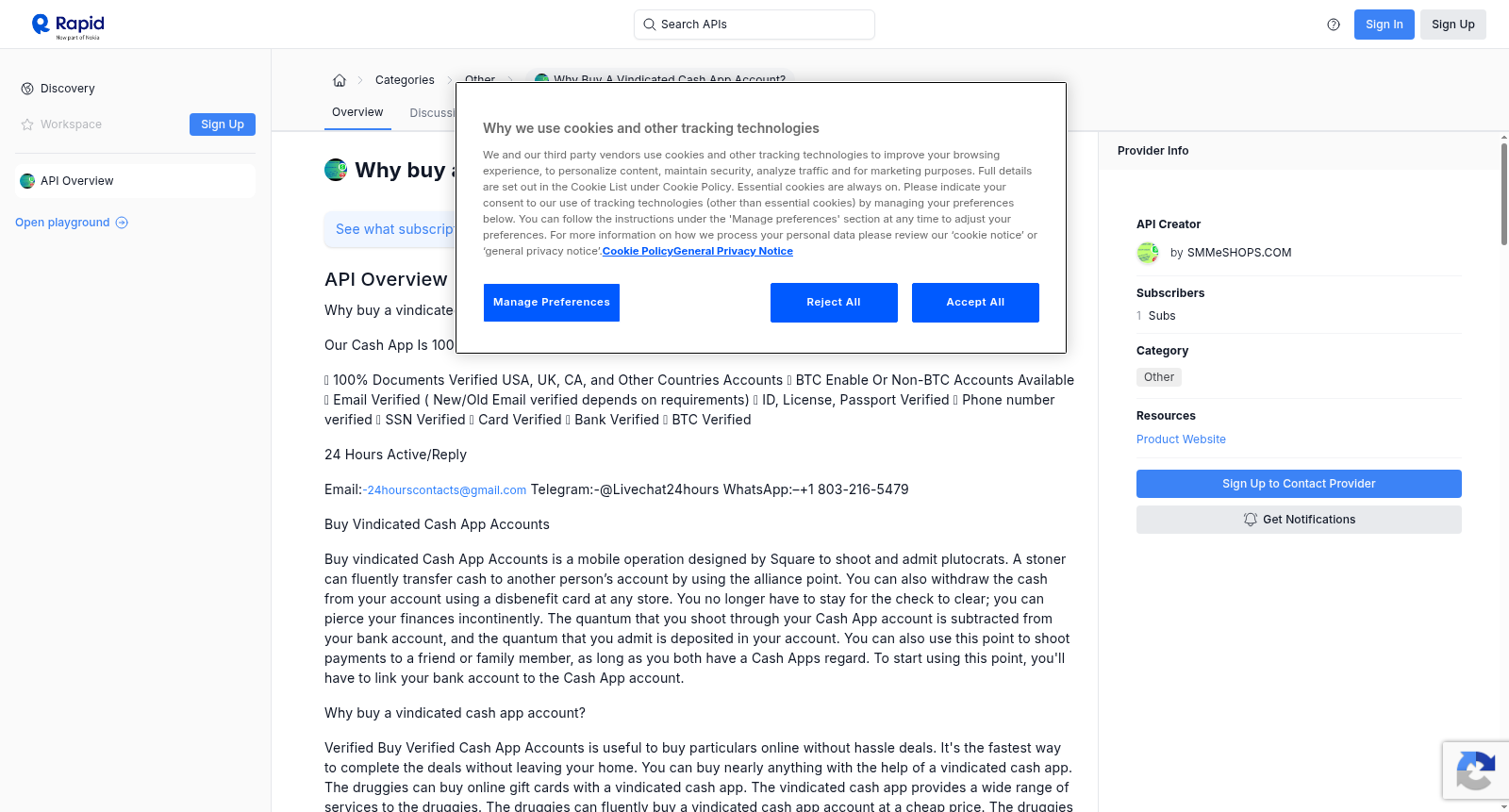Click the "Buy Vindicated Cash App Accounts" line

[x=437, y=524]
